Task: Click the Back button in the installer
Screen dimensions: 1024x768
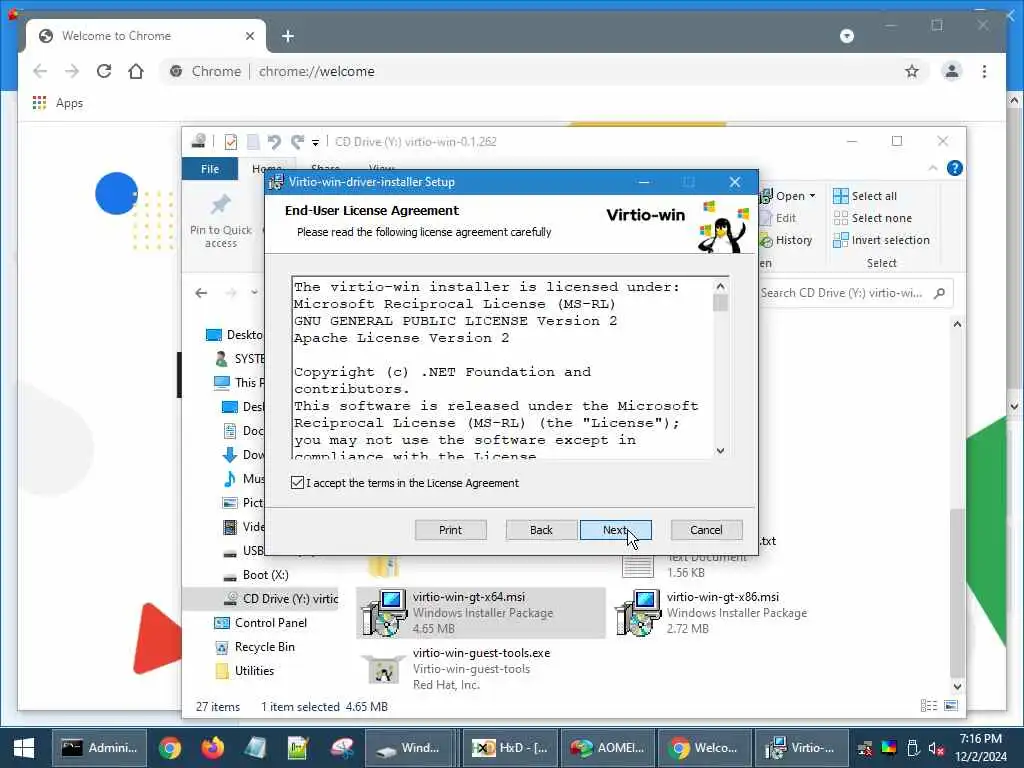Action: click(541, 530)
